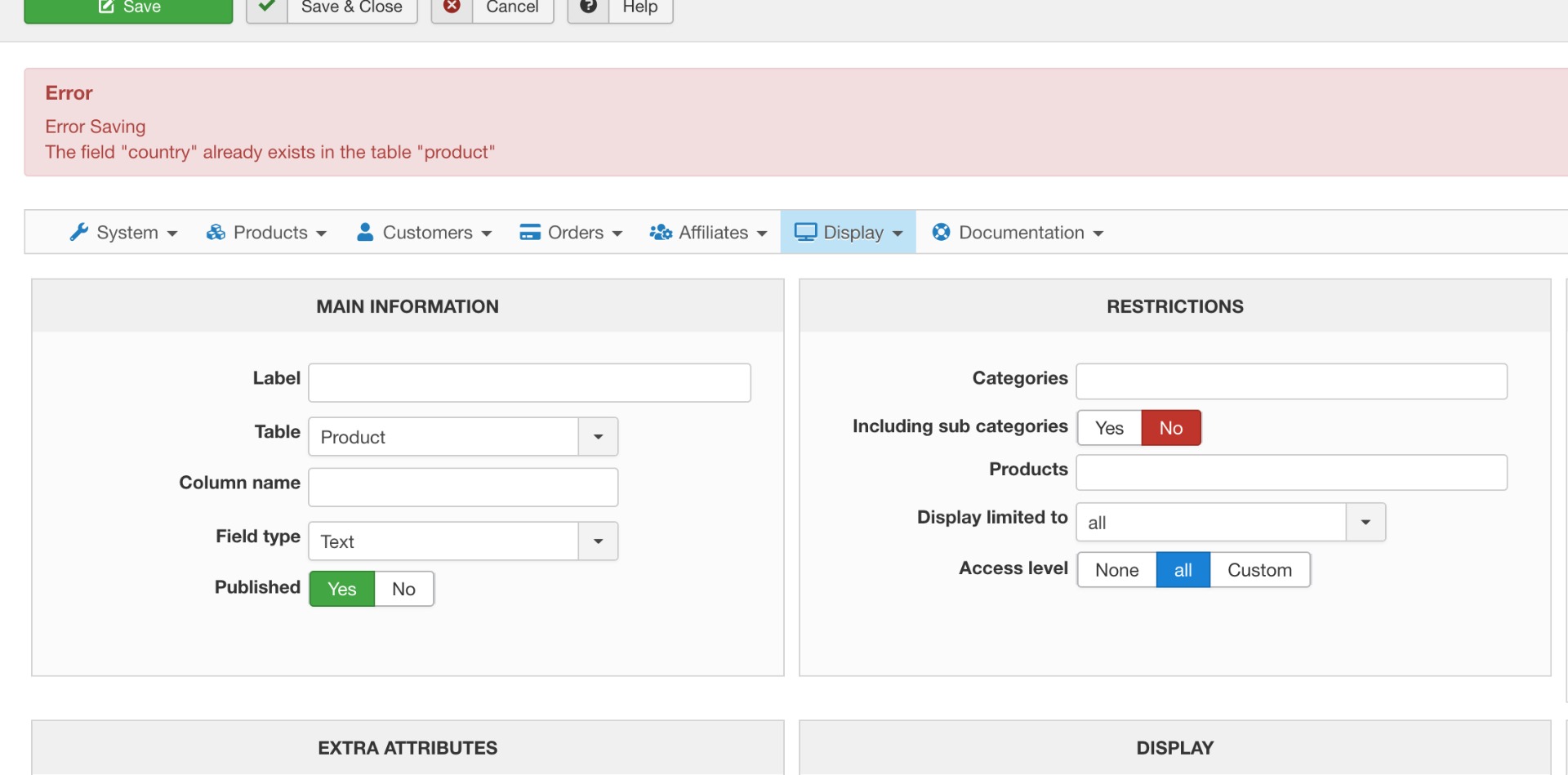Click the green checkmark icon
1568x775 pixels.
point(266,7)
